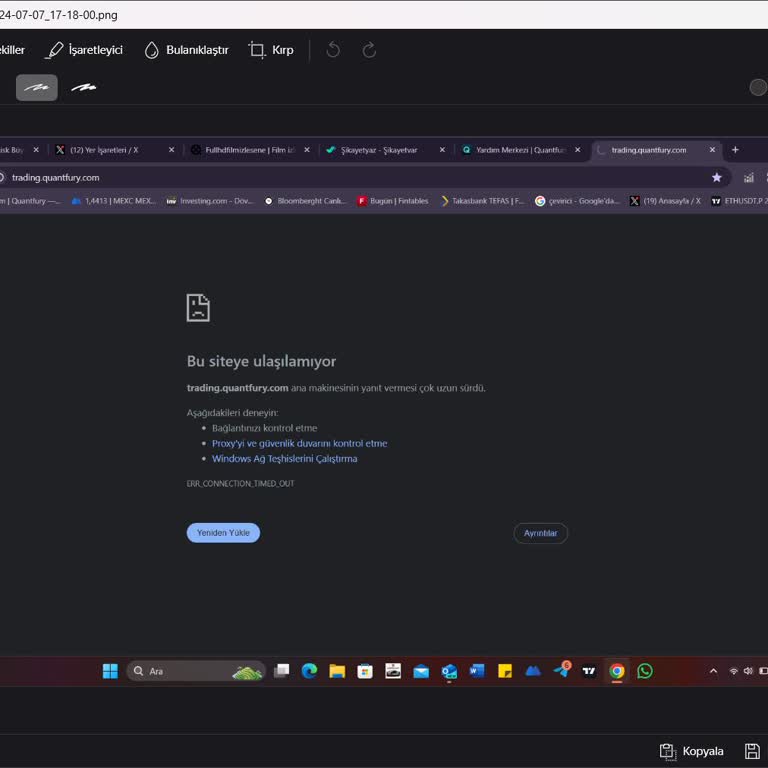Open the Mail app from the taskbar
Image resolution: width=768 pixels, height=768 pixels.
click(421, 671)
